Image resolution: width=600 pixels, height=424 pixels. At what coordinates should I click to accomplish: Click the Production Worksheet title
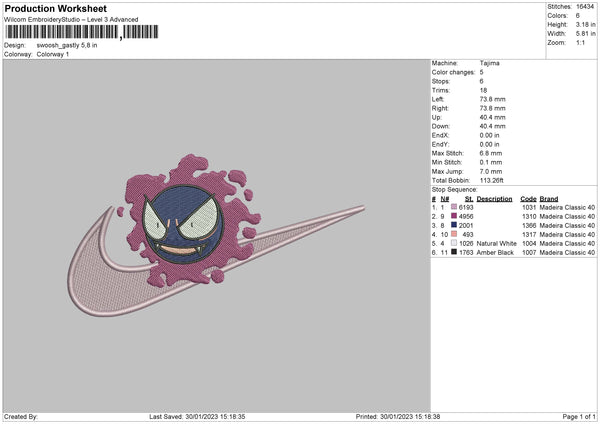pos(55,8)
